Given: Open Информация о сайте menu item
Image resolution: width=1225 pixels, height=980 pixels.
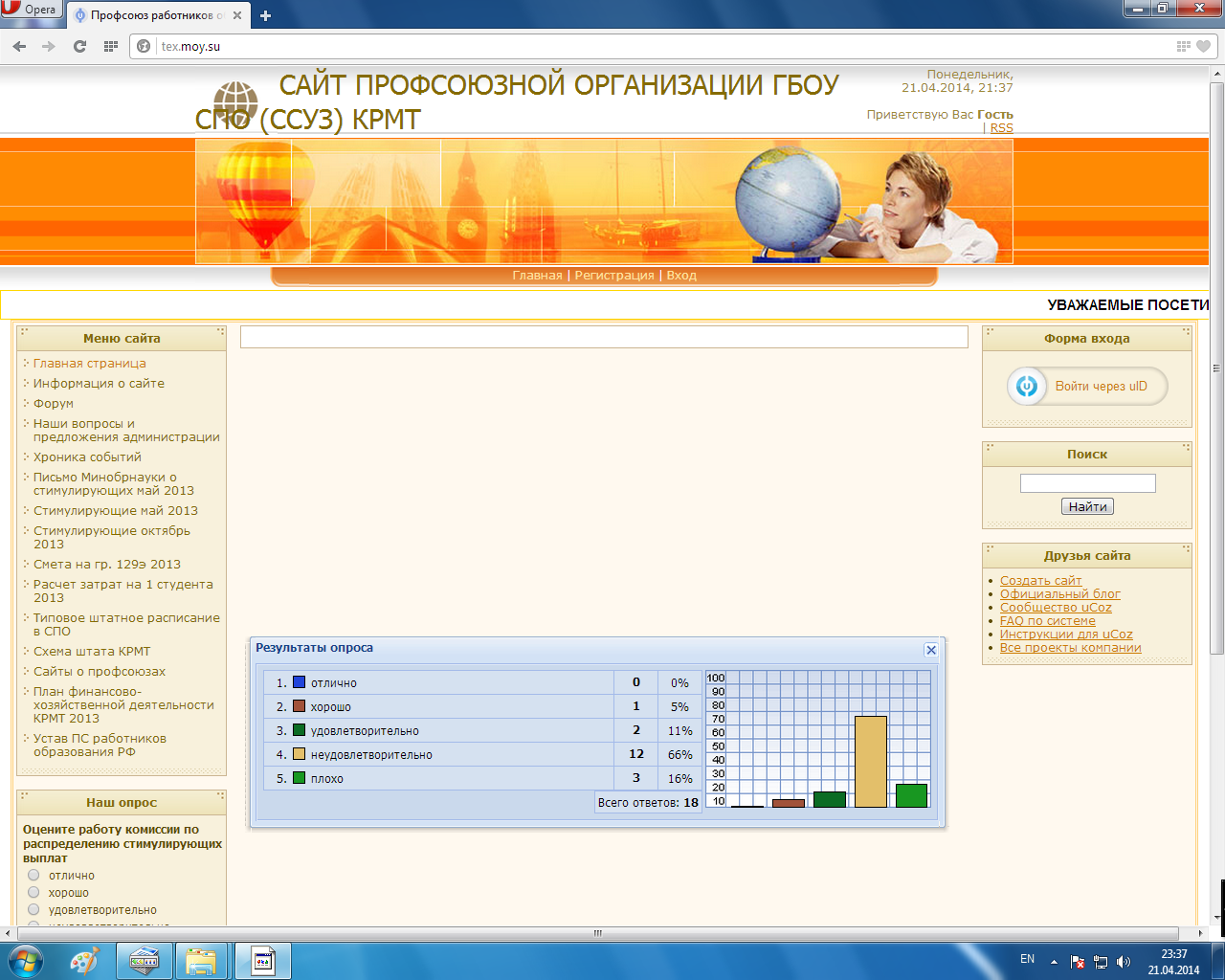Looking at the screenshot, I should pyautogui.click(x=99, y=384).
